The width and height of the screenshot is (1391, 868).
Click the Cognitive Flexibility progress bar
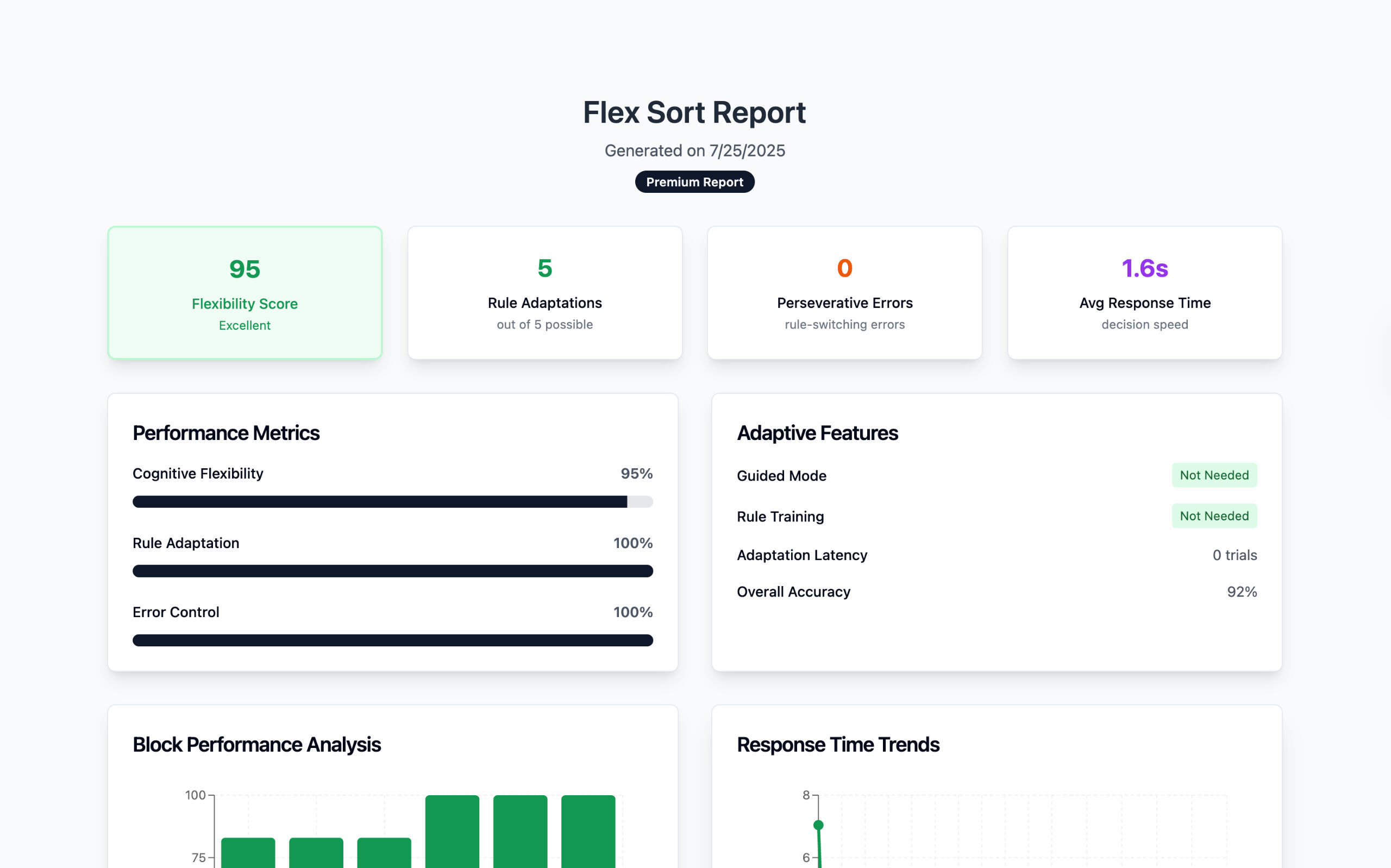393,502
